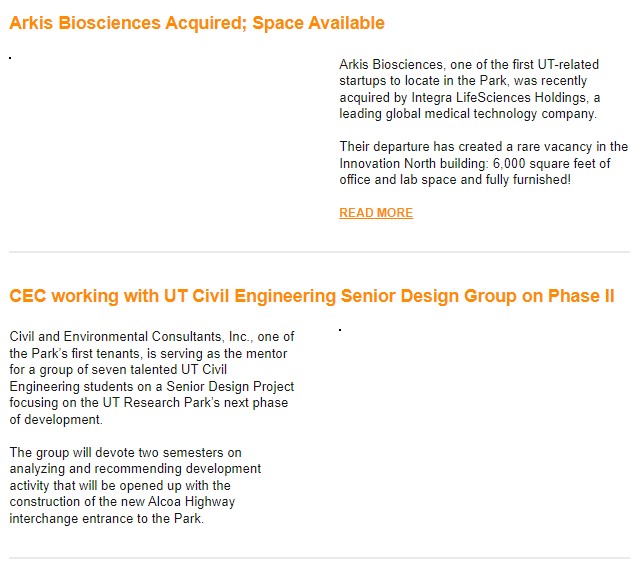The height and width of the screenshot is (573, 644).
Task: Click the paragraph starting "Civil and Environmental Consultants"
Action: click(x=152, y=378)
